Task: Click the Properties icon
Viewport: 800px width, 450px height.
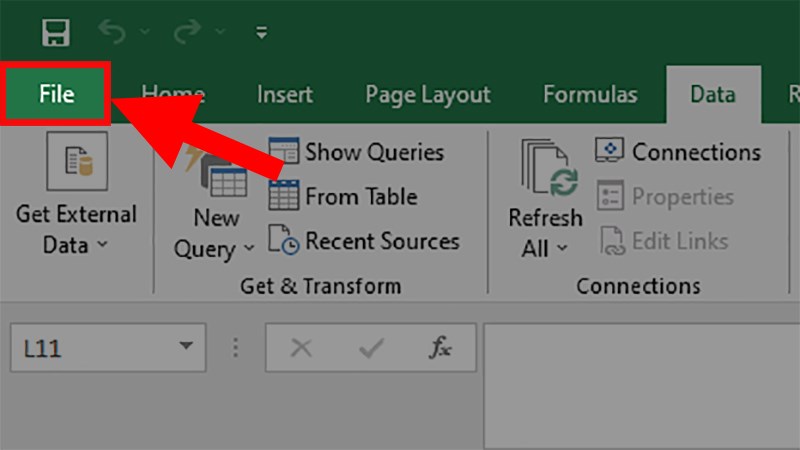Action: pyautogui.click(x=610, y=195)
